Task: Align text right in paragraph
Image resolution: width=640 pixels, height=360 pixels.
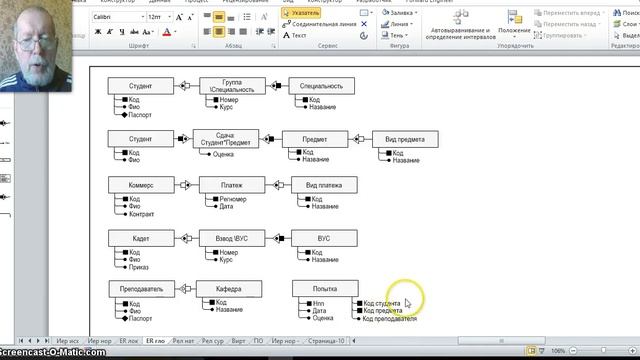Action: [231, 31]
